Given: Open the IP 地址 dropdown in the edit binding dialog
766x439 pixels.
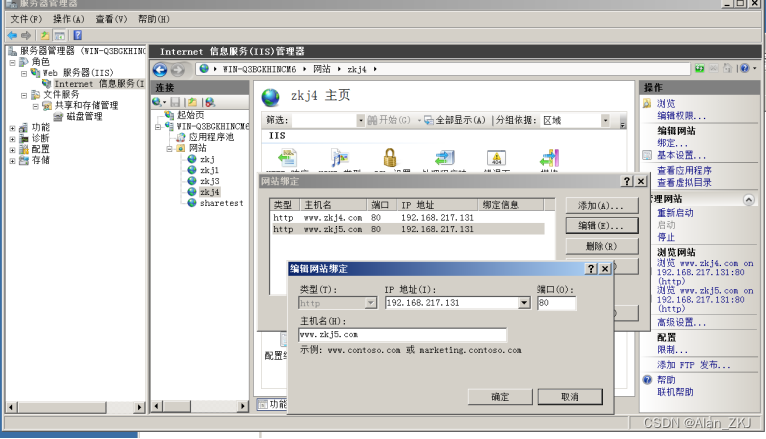Looking at the screenshot, I should (x=524, y=303).
